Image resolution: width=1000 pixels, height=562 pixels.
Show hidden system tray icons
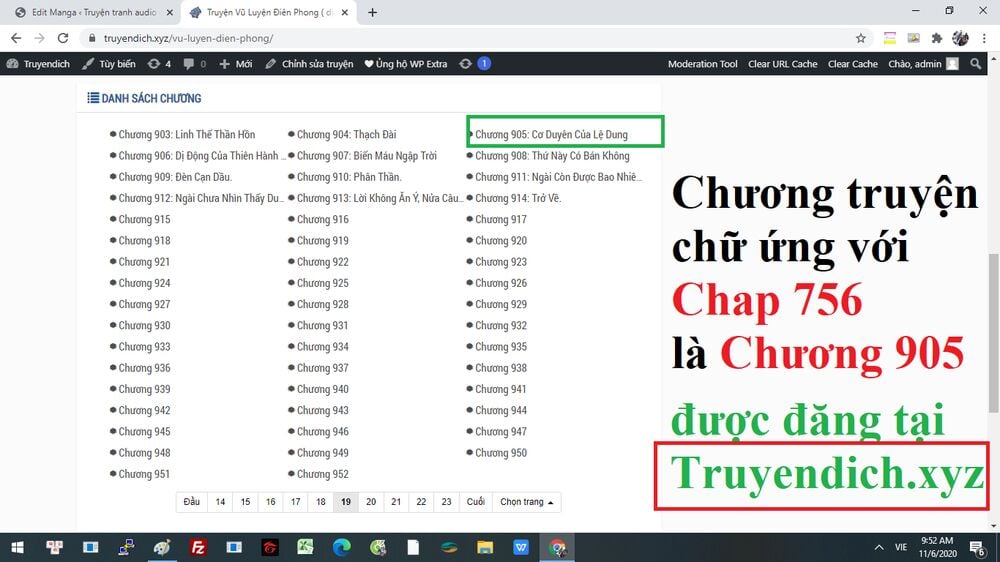[878, 547]
